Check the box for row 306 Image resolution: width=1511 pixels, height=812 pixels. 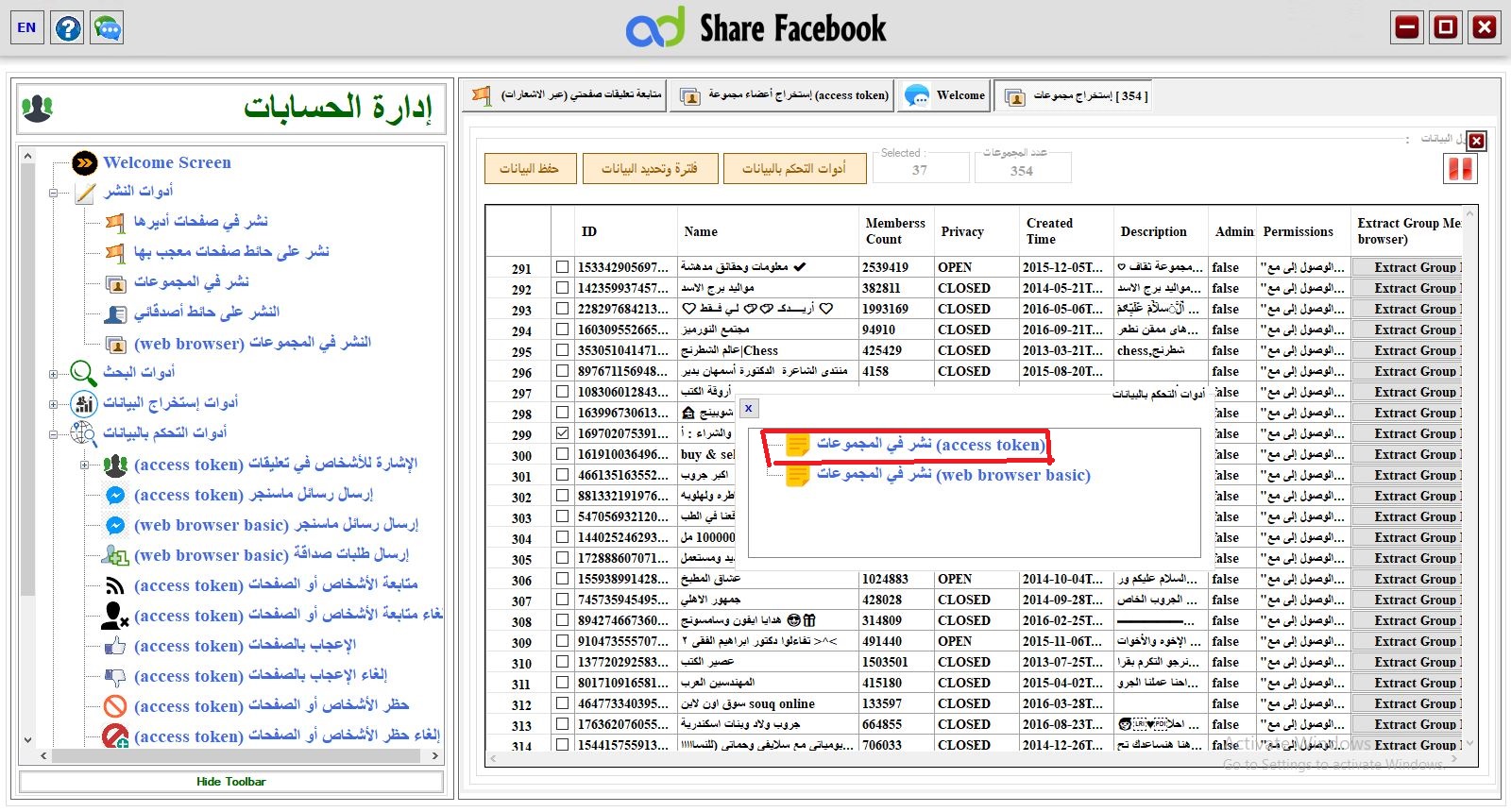point(563,579)
